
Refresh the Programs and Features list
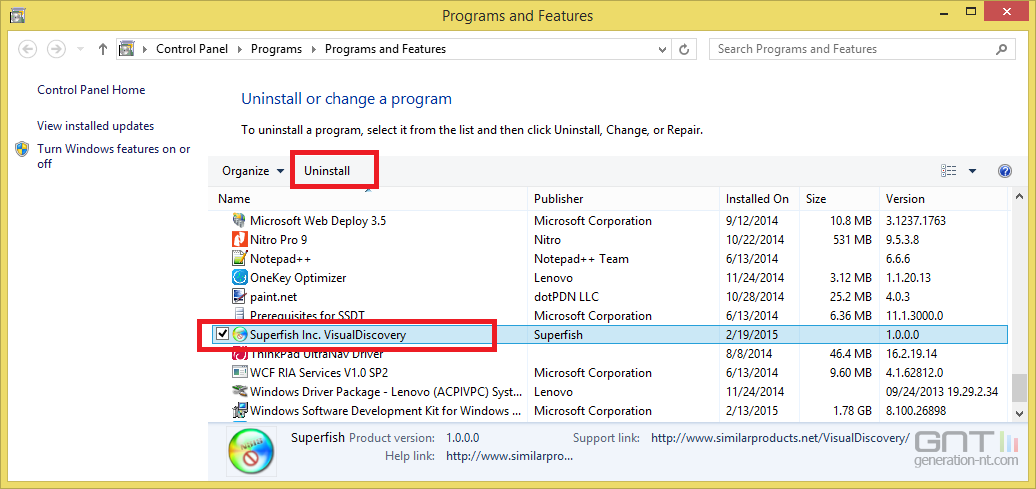(684, 49)
